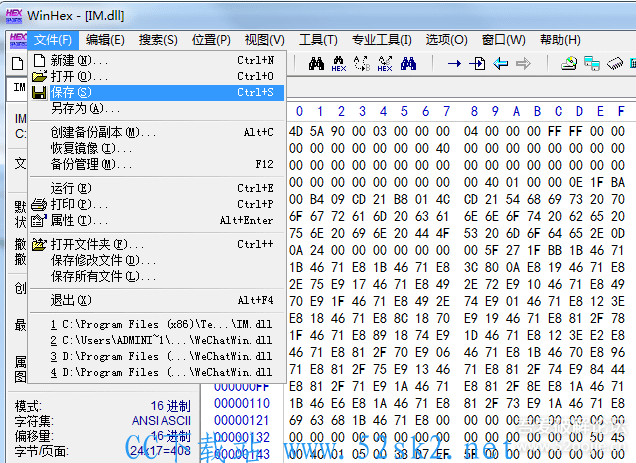This screenshot has height=463, width=636.
Task: Click the blank page icon beside 新建
Action: click(x=39, y=60)
